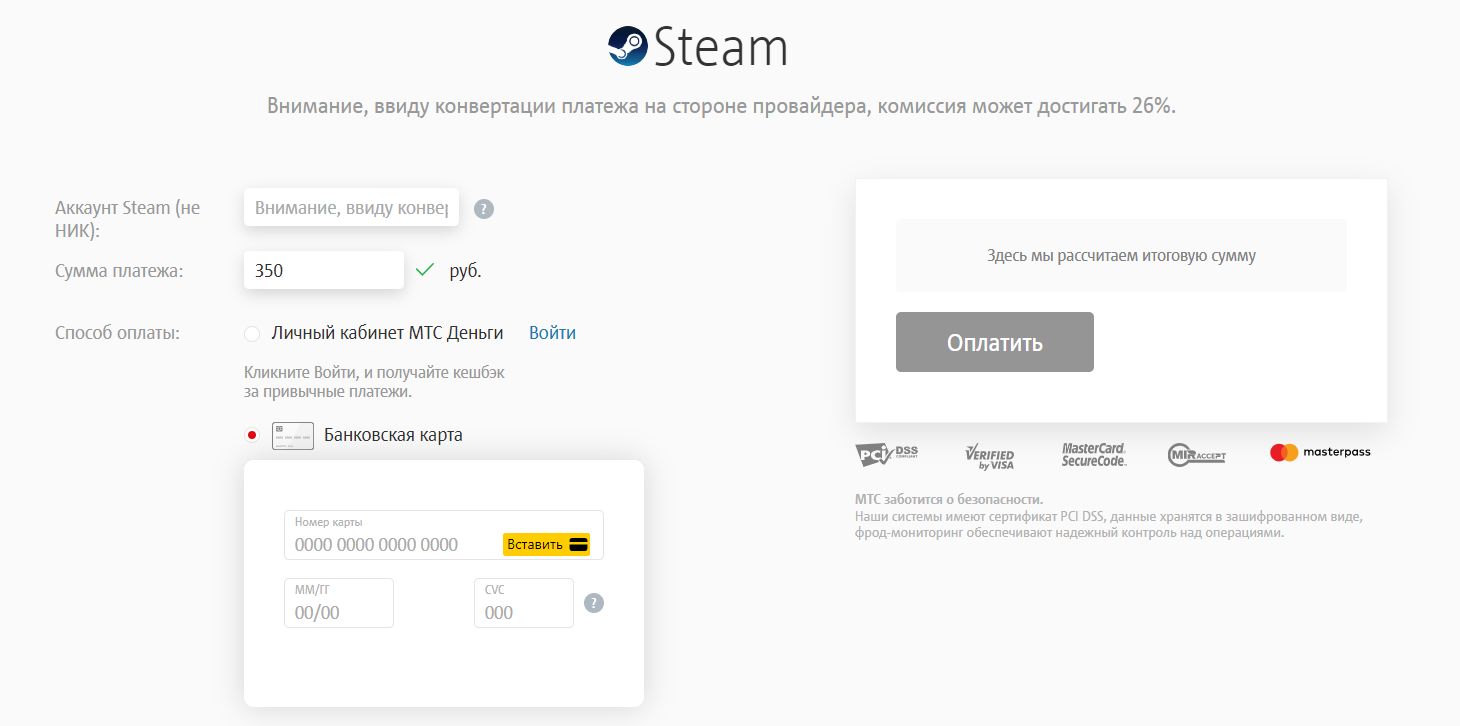The width and height of the screenshot is (1460, 726).
Task: Click the 'Способ оплаты:' label
Action: (x=117, y=333)
